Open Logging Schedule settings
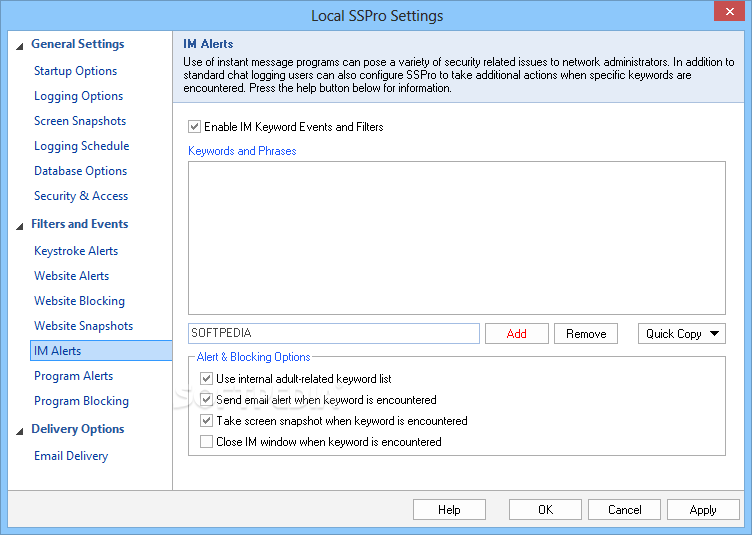The height and width of the screenshot is (535, 752). [x=82, y=146]
